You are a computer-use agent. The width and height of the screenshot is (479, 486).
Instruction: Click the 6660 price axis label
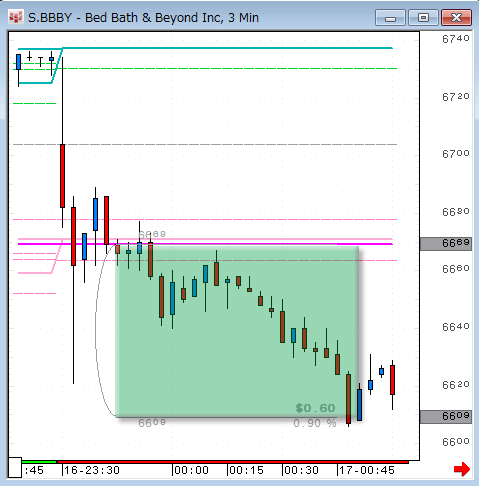coord(456,269)
